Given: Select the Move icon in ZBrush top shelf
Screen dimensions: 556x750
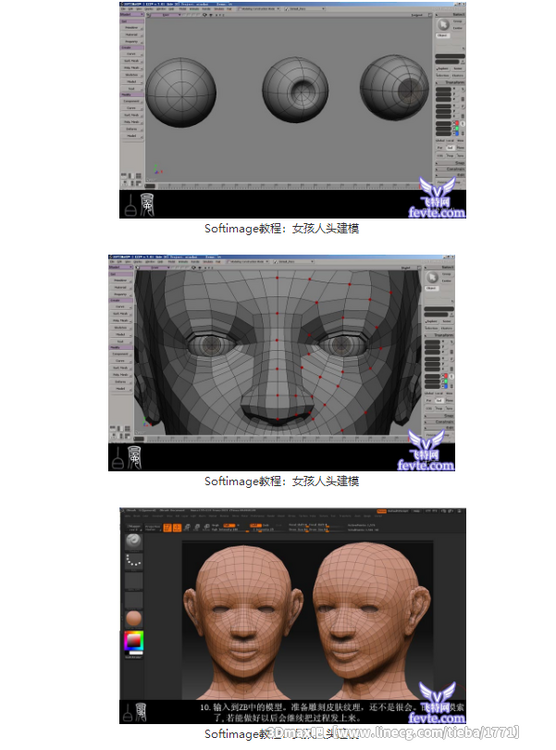Looking at the screenshot, I should [187, 528].
